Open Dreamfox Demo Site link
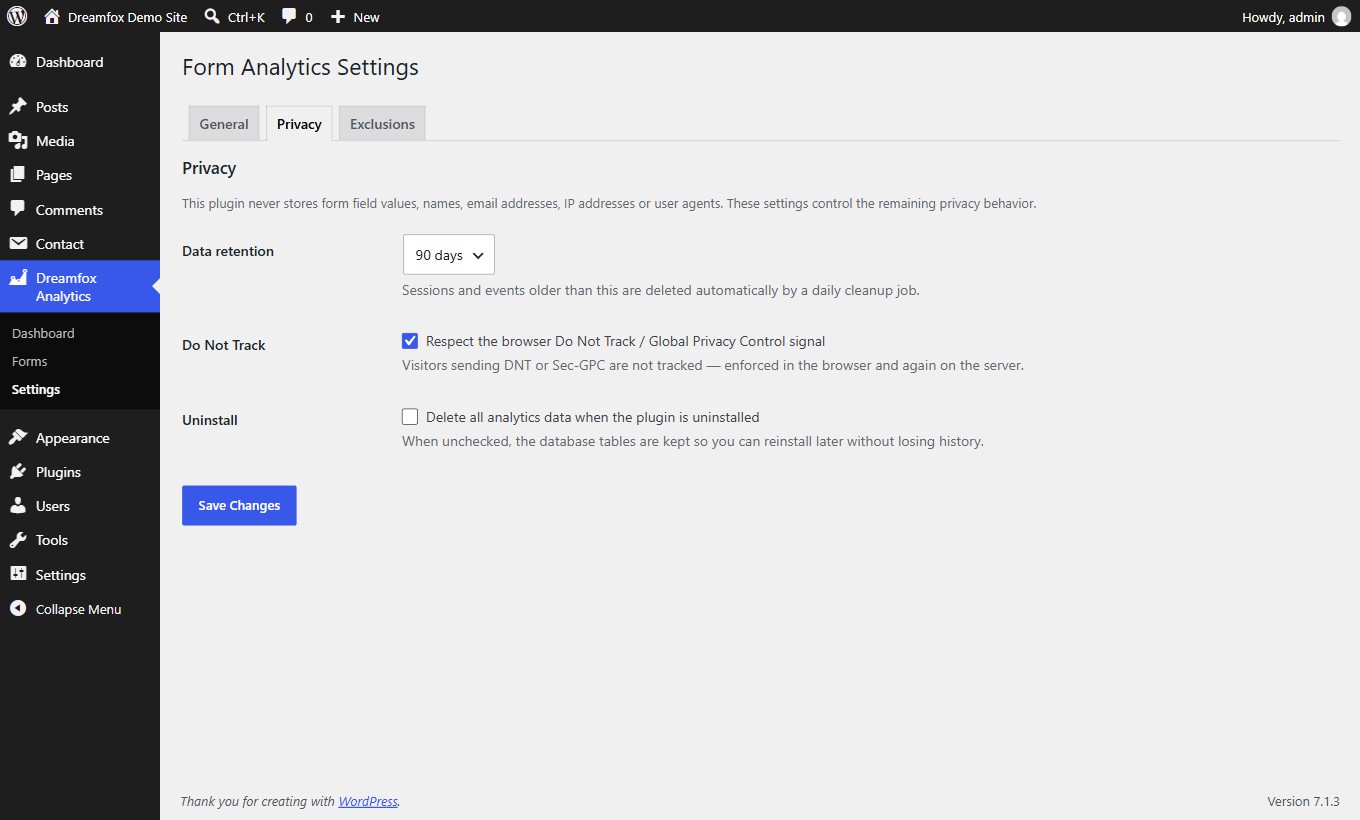This screenshot has height=820, width=1360. tap(127, 17)
